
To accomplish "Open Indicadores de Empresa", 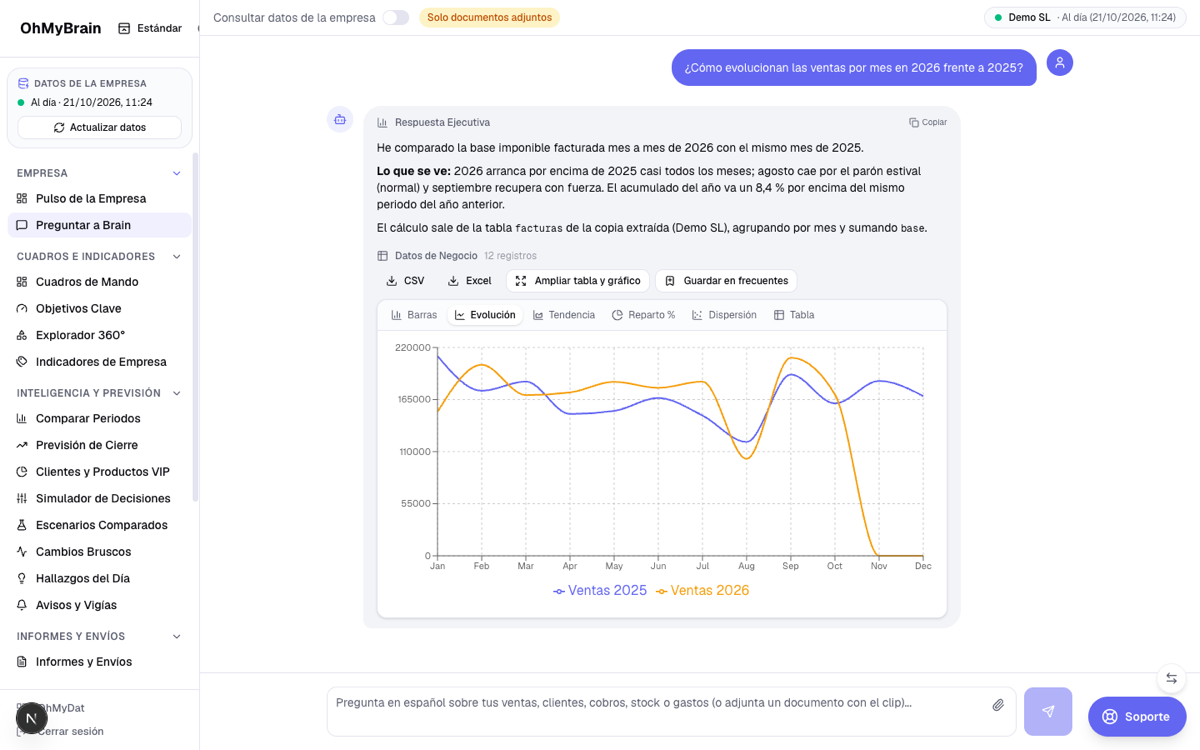I will click(x=99, y=362).
